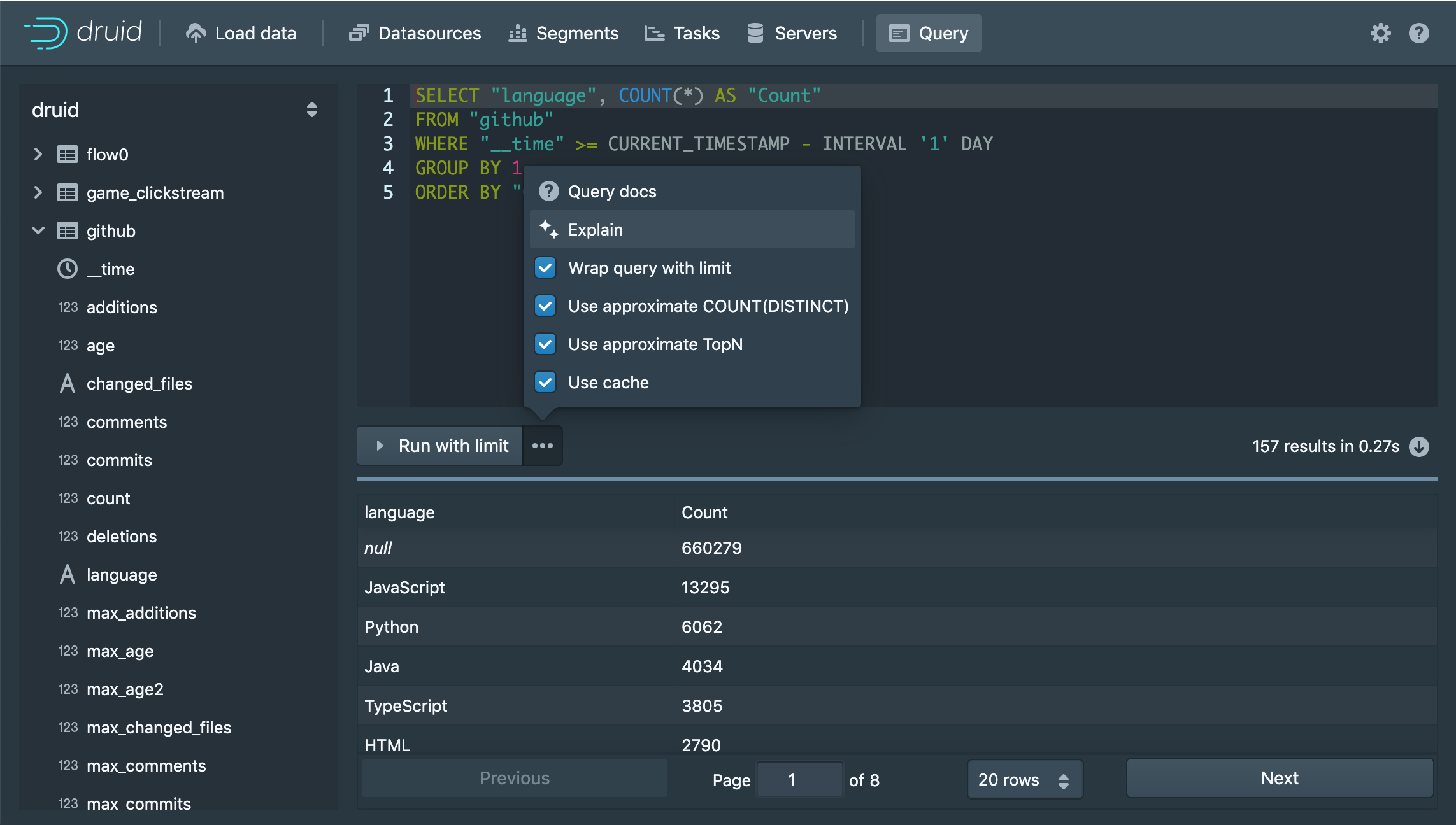The height and width of the screenshot is (825, 1456).
Task: Expand the flow0 datasource
Action: click(x=38, y=154)
